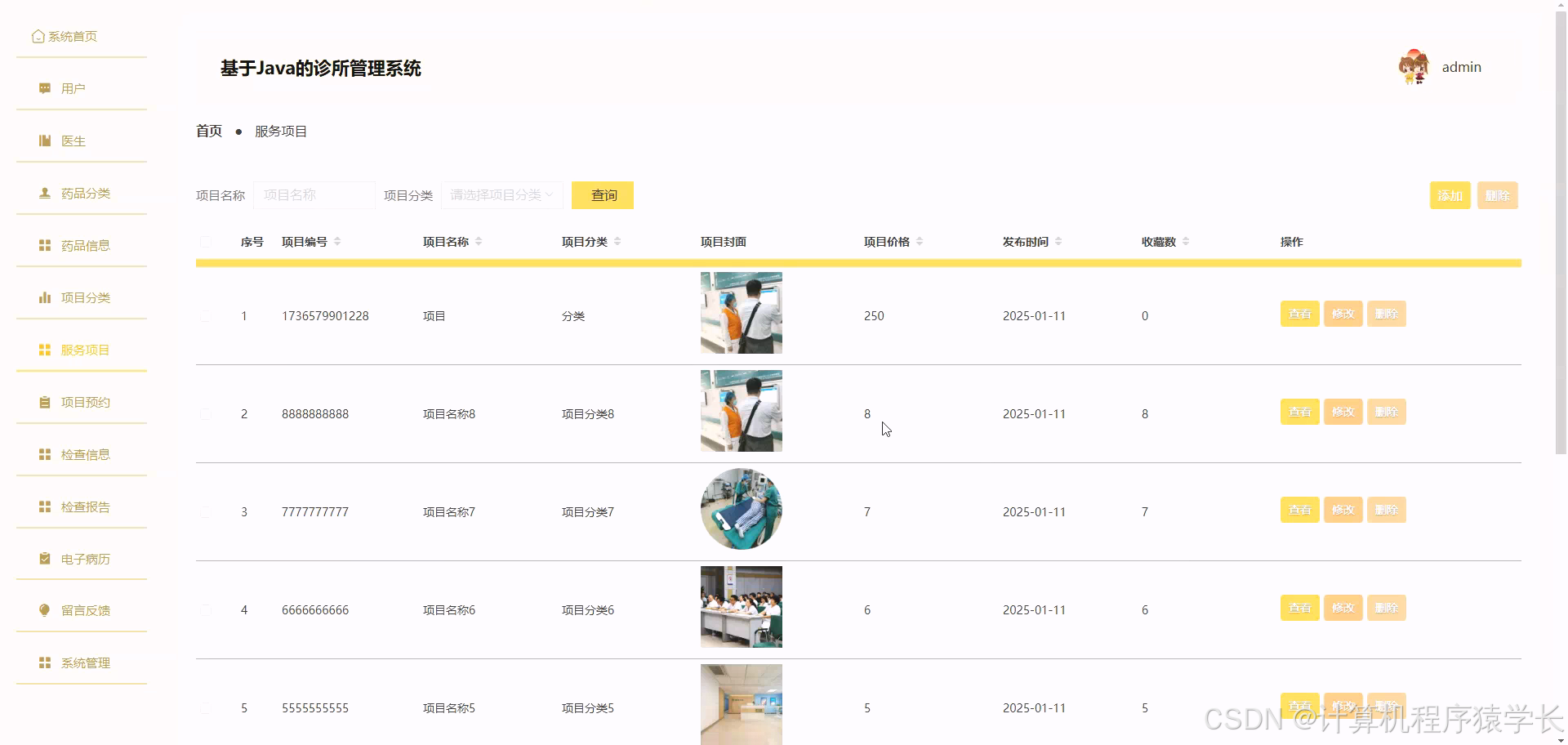Click the 添加 add button
The image size is (1568, 745).
pos(1449,195)
